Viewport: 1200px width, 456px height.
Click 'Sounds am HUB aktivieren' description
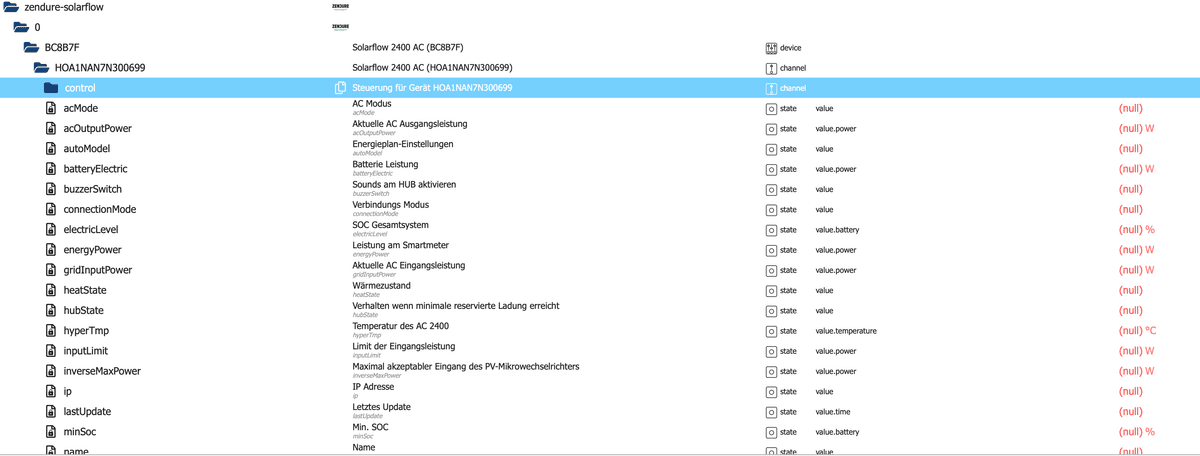404,185
